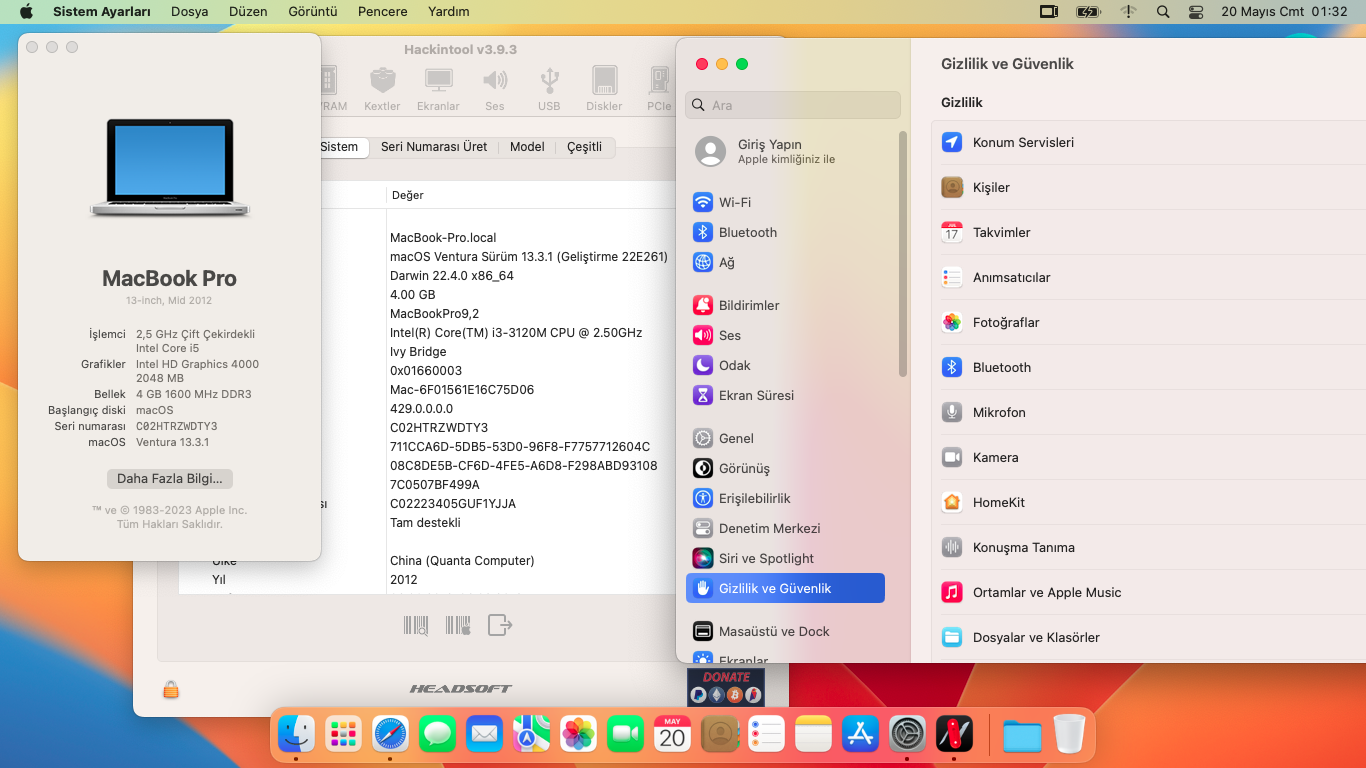Open Siri ve Spotlight in sidebar
Image resolution: width=1366 pixels, height=768 pixels.
pyautogui.click(x=766, y=559)
